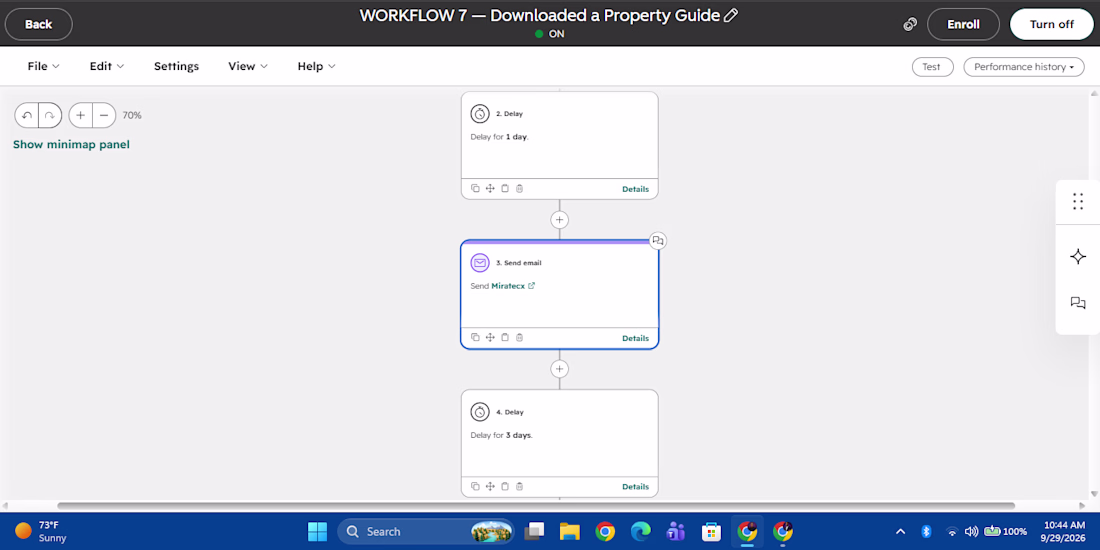This screenshot has width=1100, height=550.
Task: Click the timer icon on 4. Delay card
Action: tap(480, 411)
